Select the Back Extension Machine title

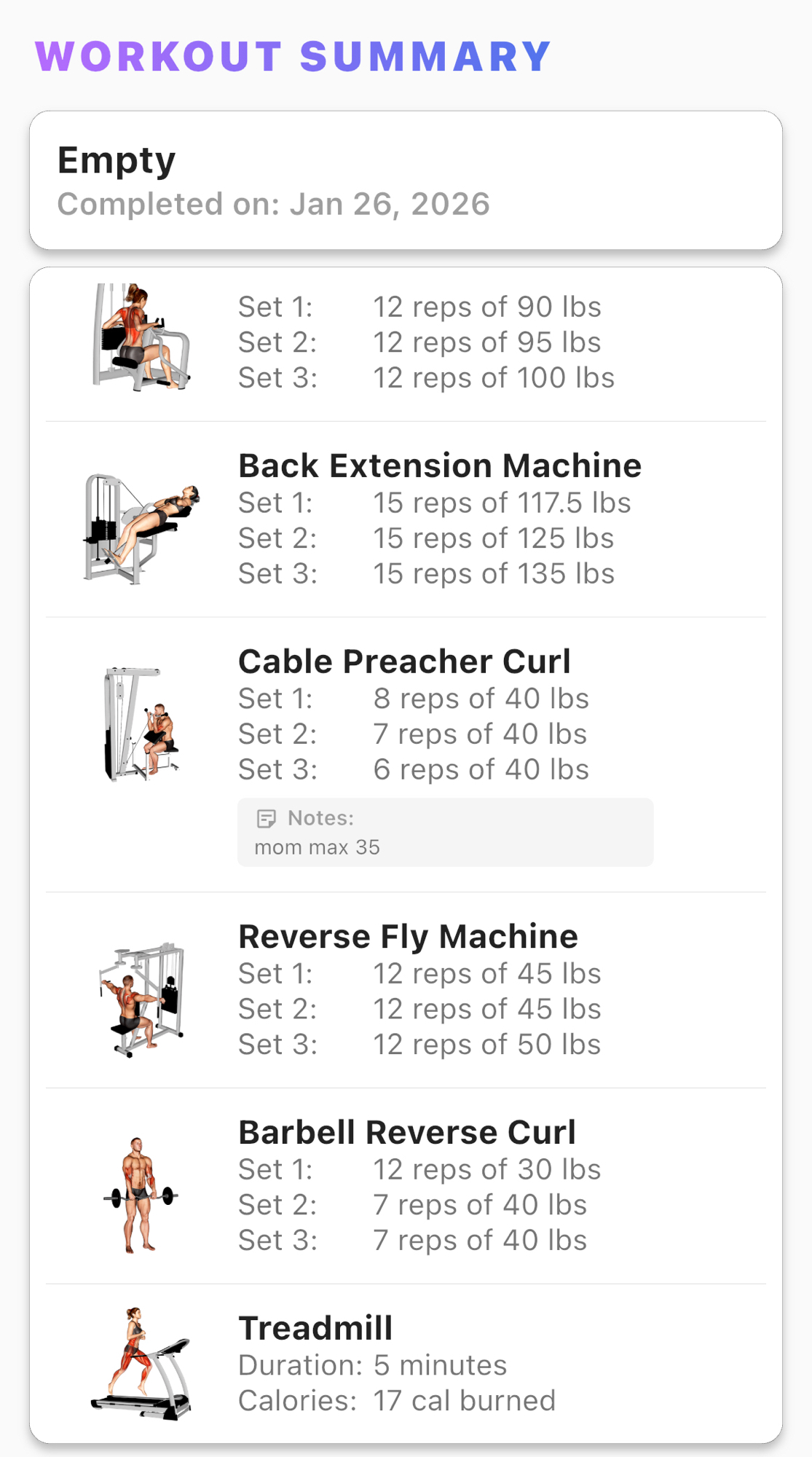pyautogui.click(x=440, y=466)
